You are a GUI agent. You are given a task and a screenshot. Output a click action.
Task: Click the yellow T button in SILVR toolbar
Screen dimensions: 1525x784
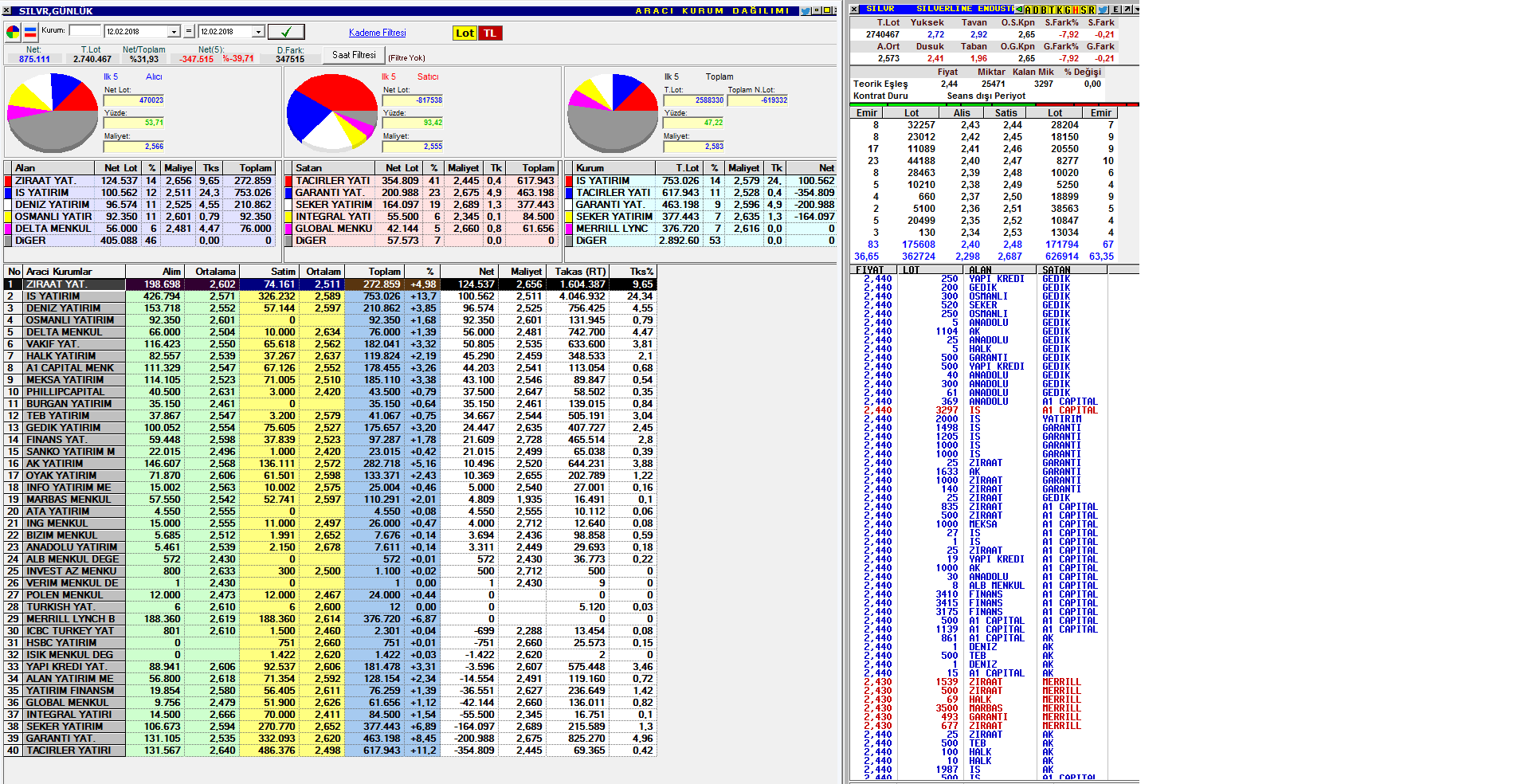pyautogui.click(x=1051, y=10)
